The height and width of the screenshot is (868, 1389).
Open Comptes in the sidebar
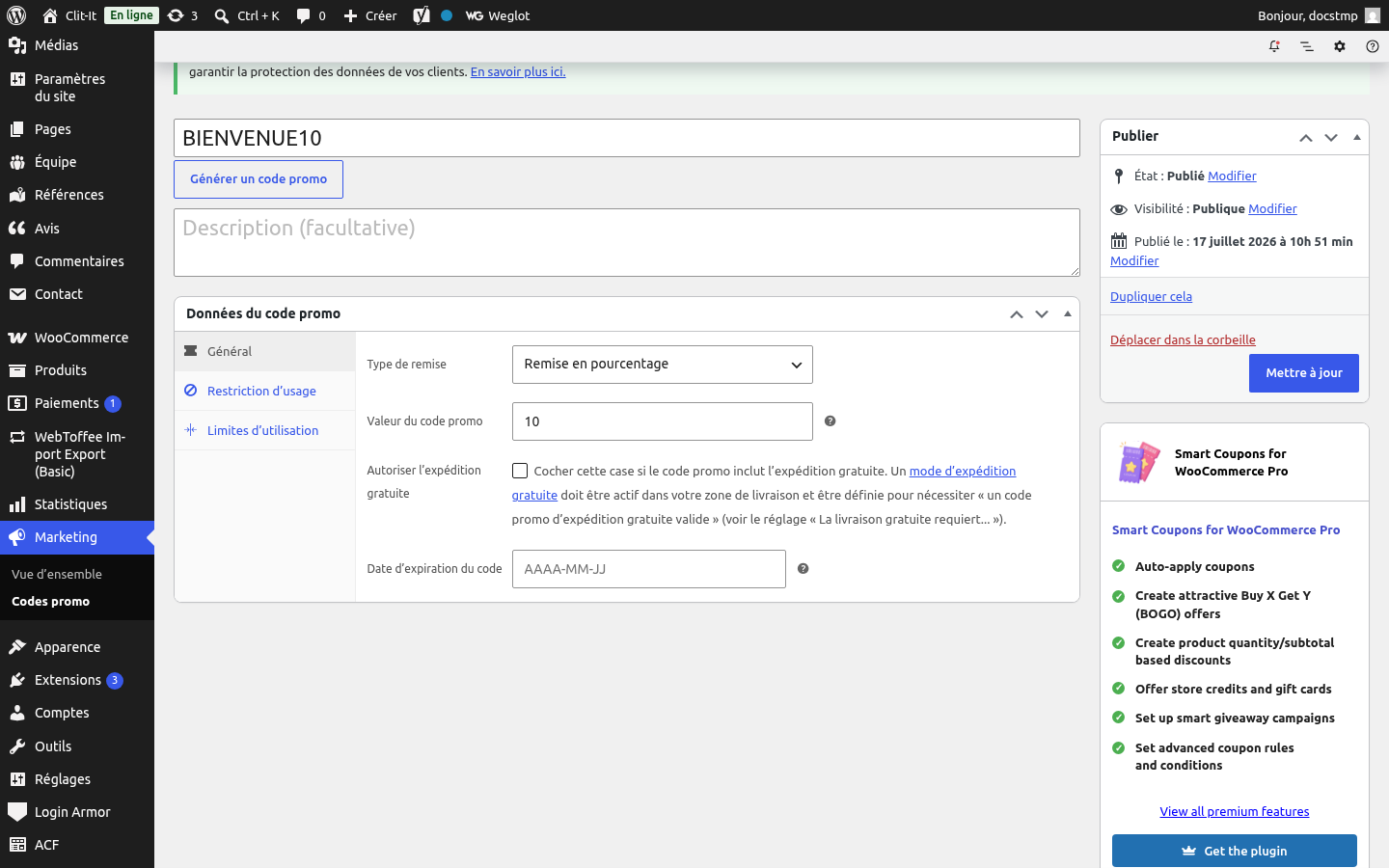77,713
